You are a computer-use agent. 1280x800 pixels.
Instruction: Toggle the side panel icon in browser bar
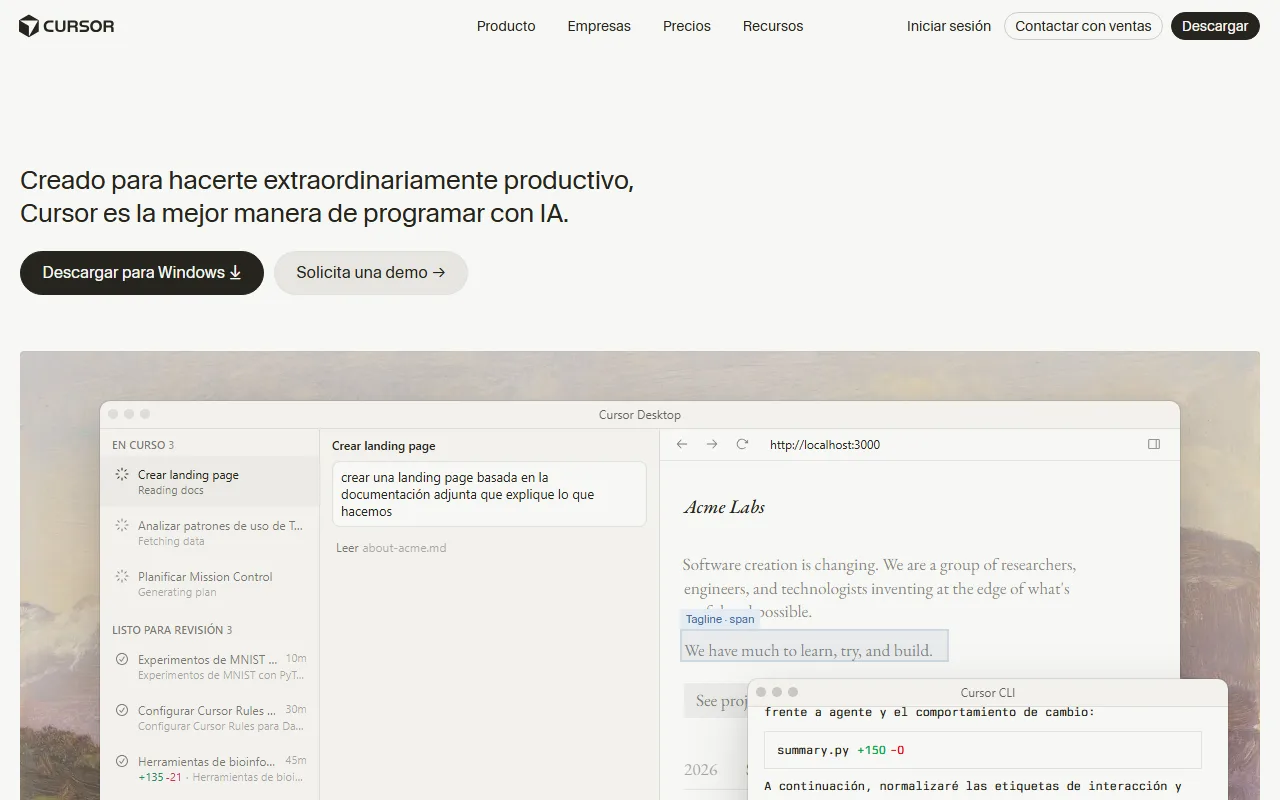(1154, 444)
